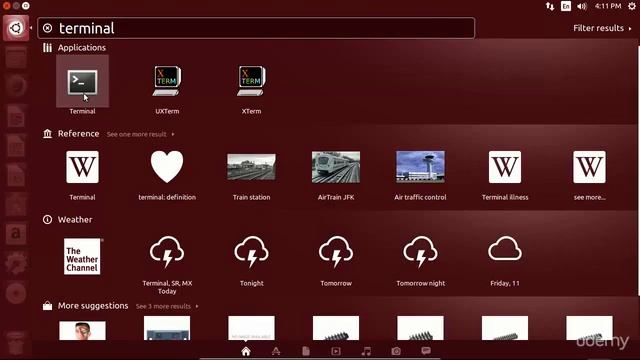Viewport: 640px width, 360px height.
Task: Expand 'See 3 more results' suggestions
Action: point(167,306)
